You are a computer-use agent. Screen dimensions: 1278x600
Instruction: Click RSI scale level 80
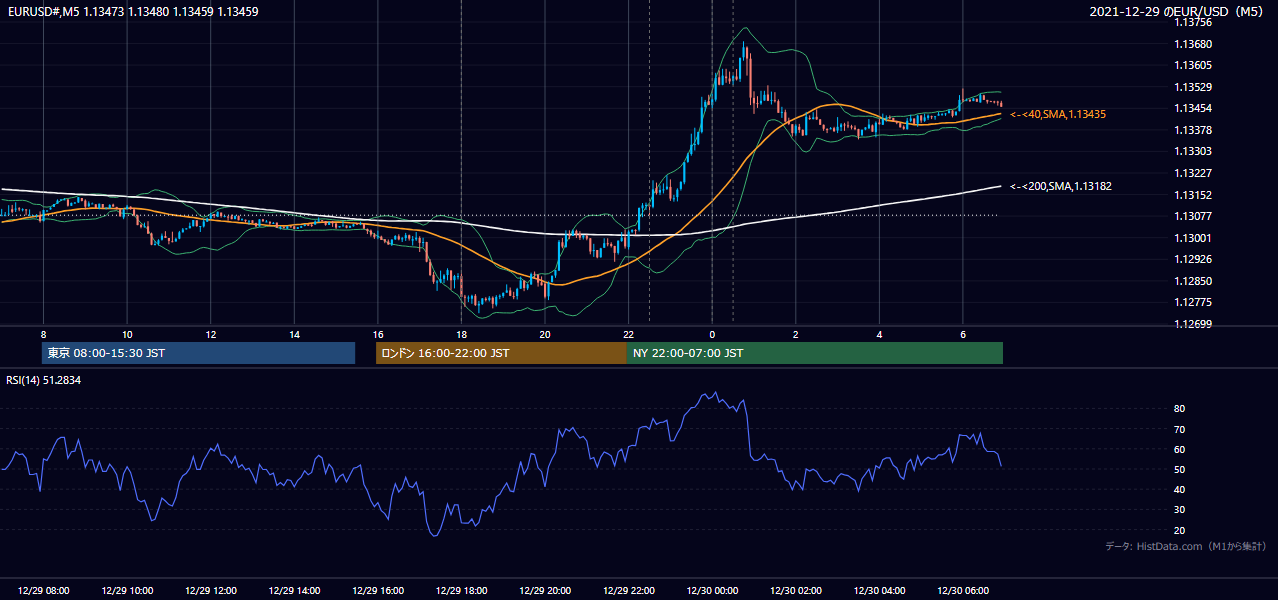tap(1180, 409)
